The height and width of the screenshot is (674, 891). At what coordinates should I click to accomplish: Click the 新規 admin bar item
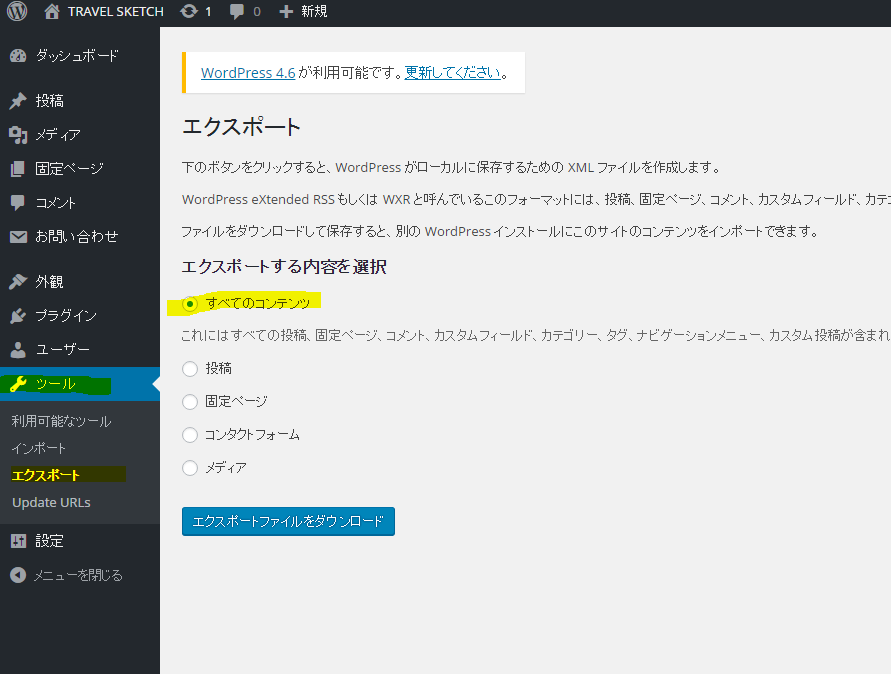coord(314,12)
